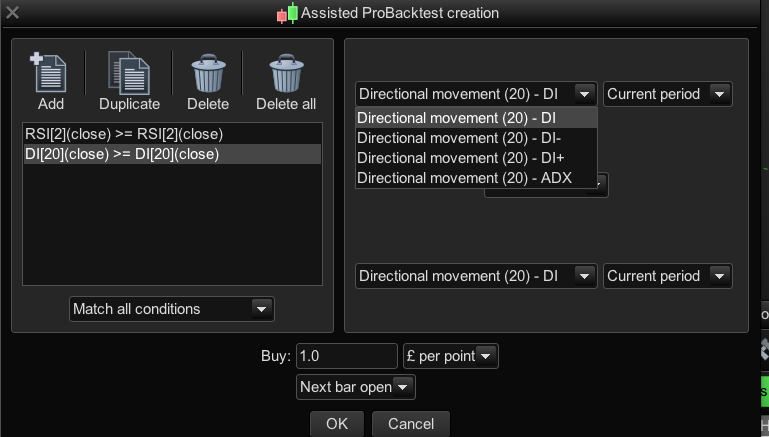Click the Delete trash can icon
This screenshot has height=437, width=769.
(208, 74)
